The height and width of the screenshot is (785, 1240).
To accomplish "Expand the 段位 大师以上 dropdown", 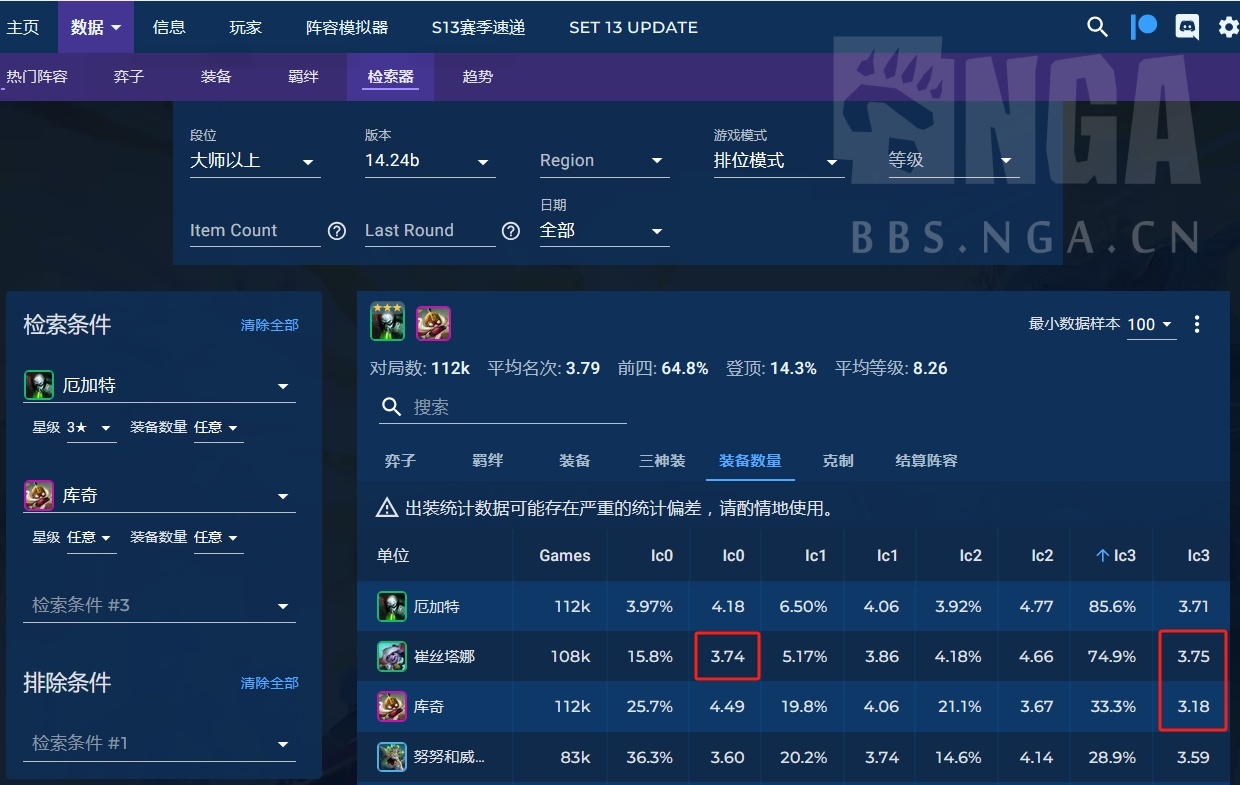I will pyautogui.click(x=255, y=161).
